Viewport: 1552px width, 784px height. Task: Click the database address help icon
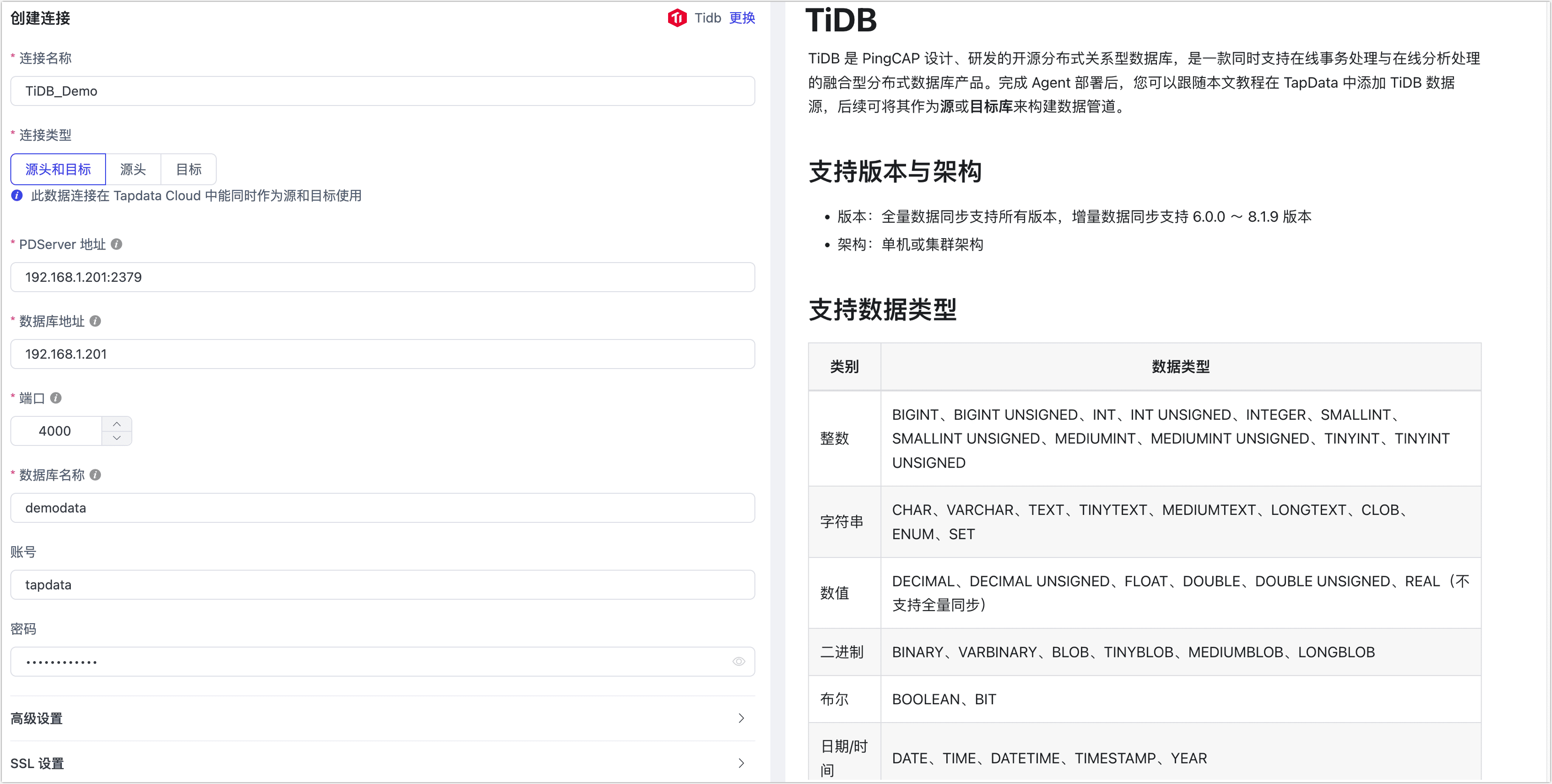(x=95, y=321)
